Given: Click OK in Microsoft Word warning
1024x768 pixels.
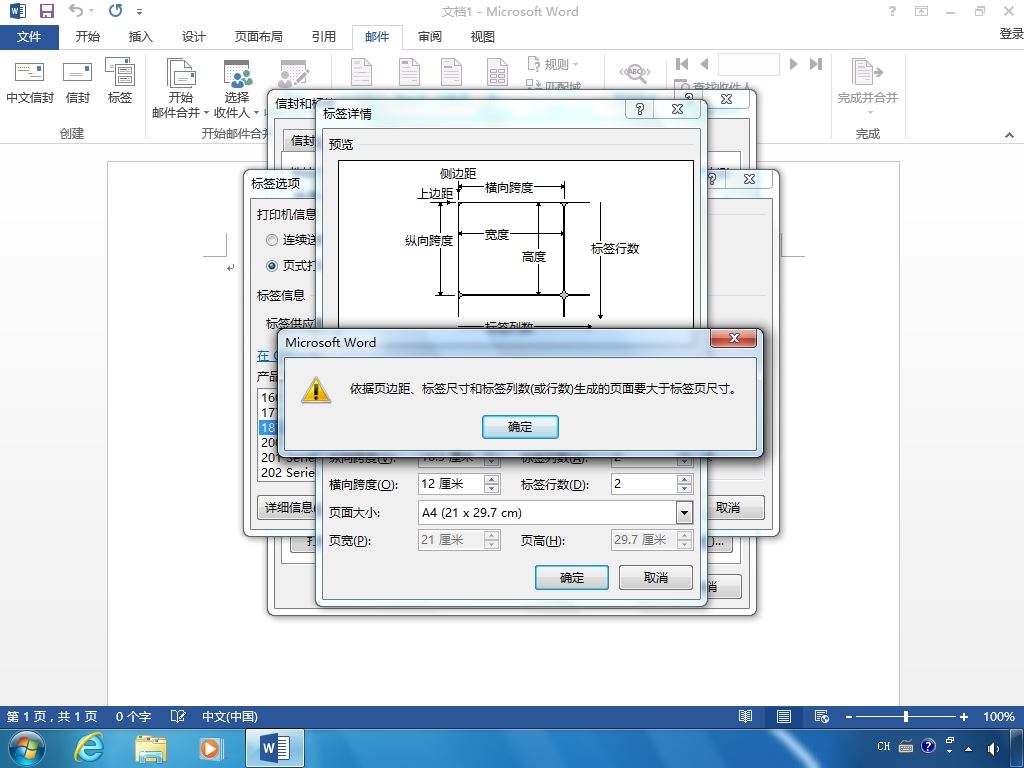Looking at the screenshot, I should pos(520,427).
